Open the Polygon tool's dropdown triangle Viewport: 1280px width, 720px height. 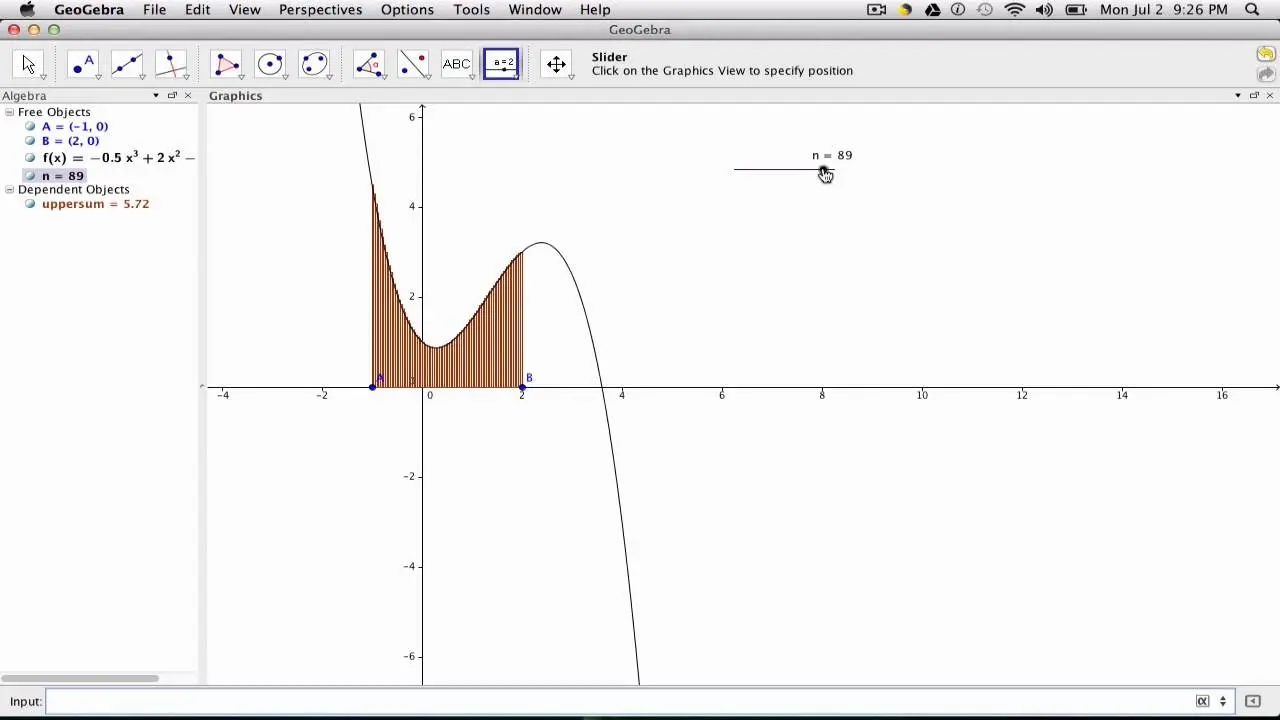click(x=241, y=77)
